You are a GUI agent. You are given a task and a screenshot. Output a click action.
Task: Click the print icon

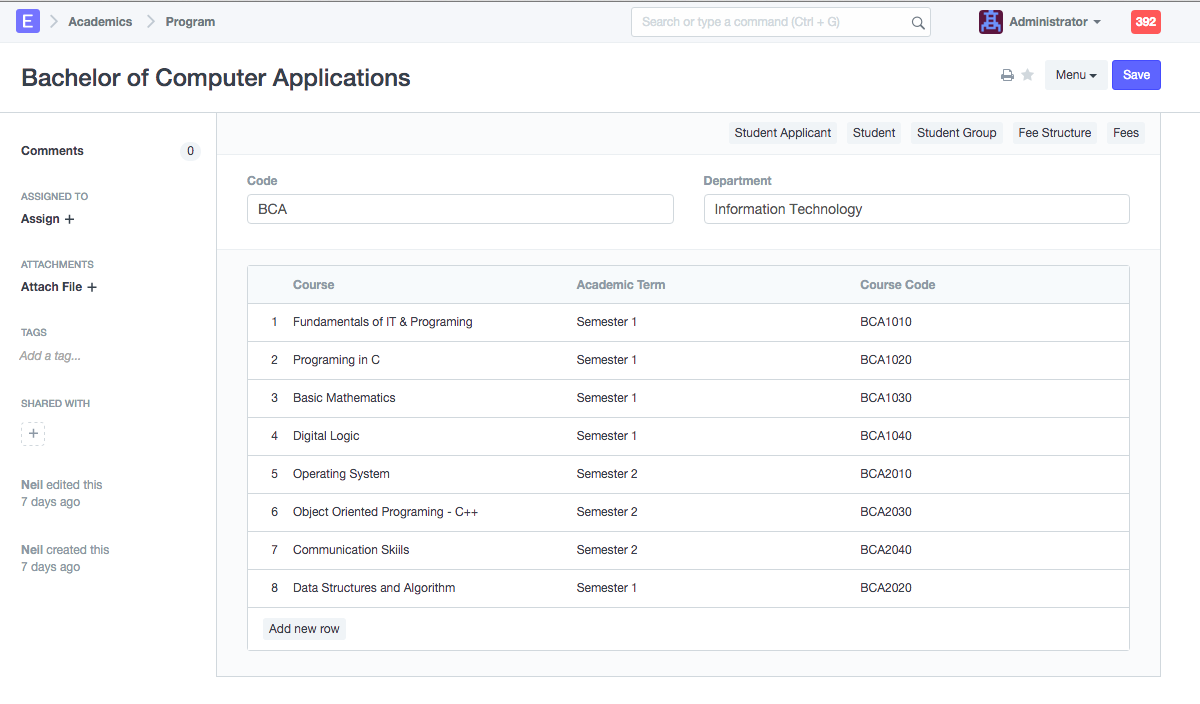[1007, 75]
